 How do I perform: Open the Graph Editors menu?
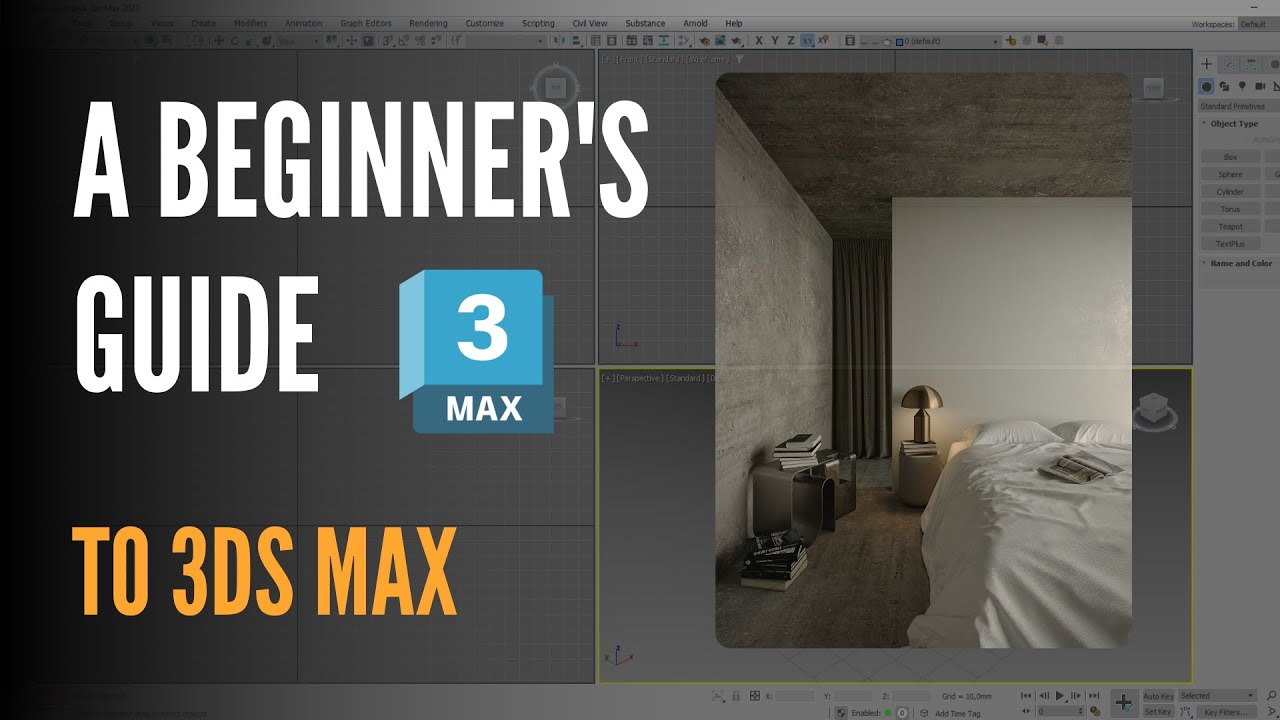click(366, 23)
